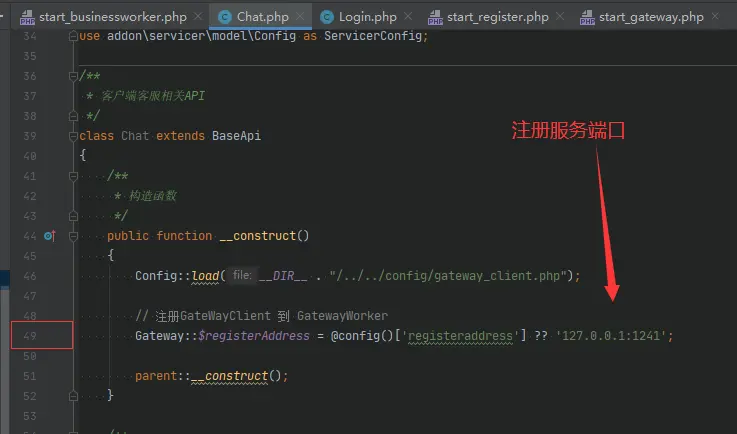Collapse the use statement on line 34
The width and height of the screenshot is (737, 434).
74,36
